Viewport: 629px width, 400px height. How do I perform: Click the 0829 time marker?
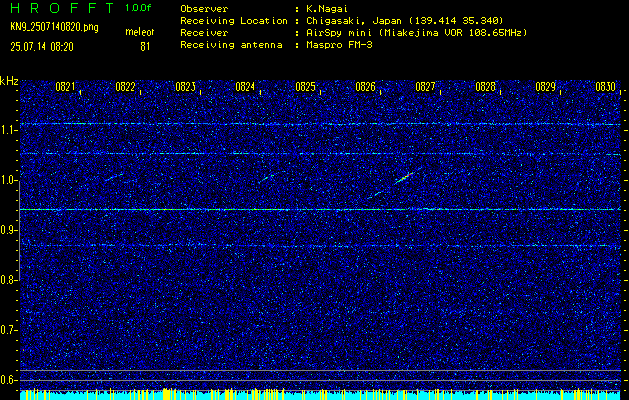tap(546, 87)
